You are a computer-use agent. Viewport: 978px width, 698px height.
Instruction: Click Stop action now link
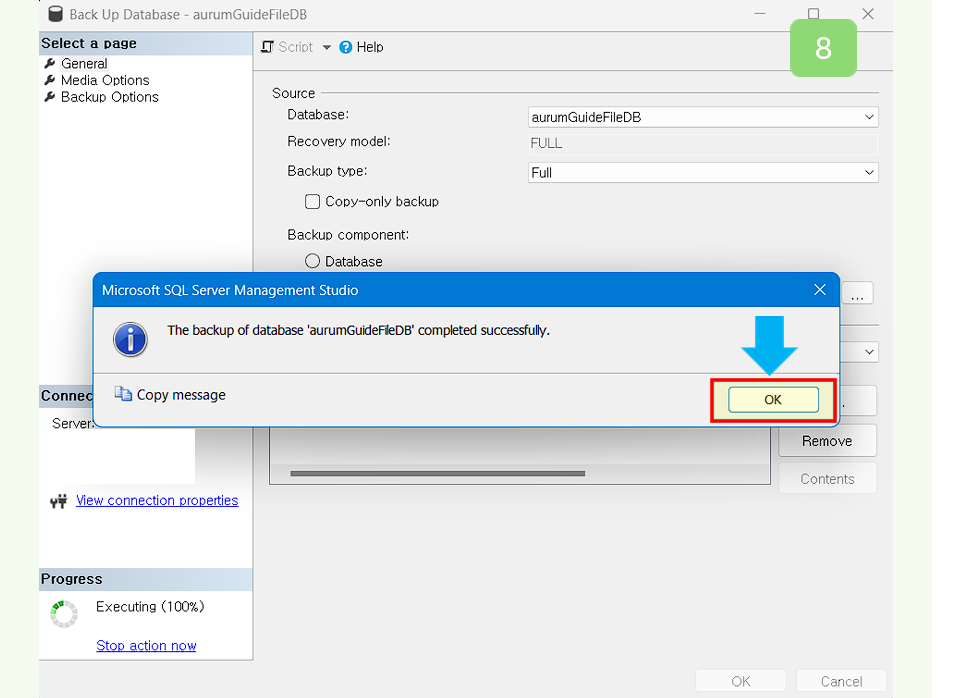tap(146, 646)
